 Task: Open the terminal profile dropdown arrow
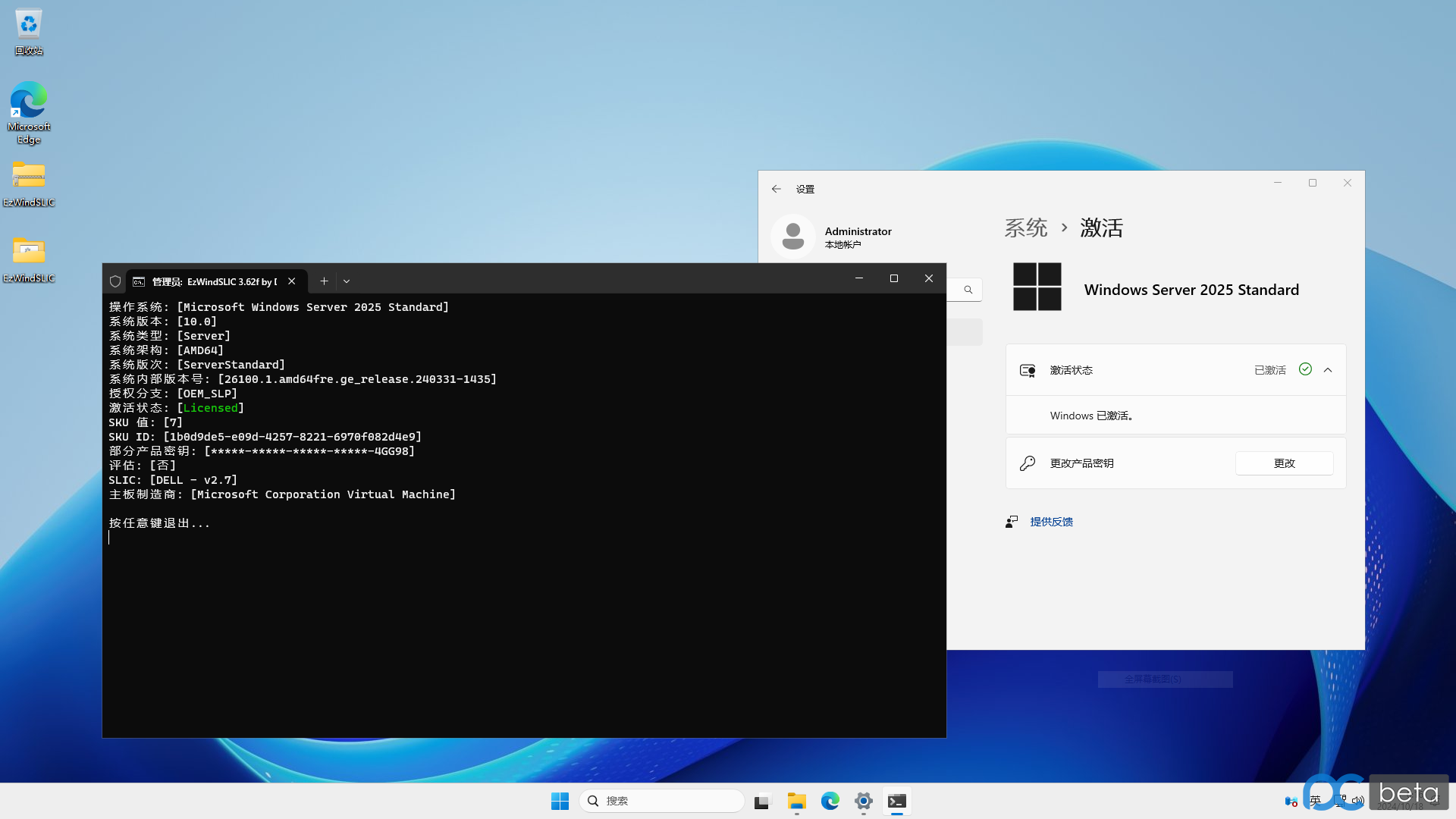(347, 281)
